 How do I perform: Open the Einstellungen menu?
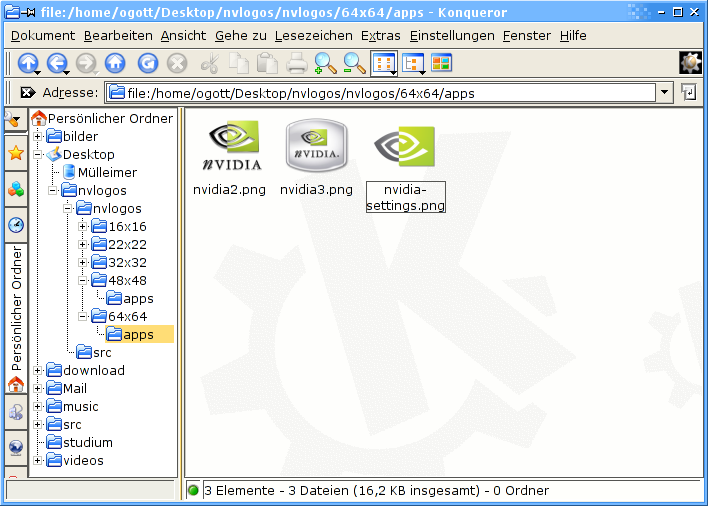(452, 35)
